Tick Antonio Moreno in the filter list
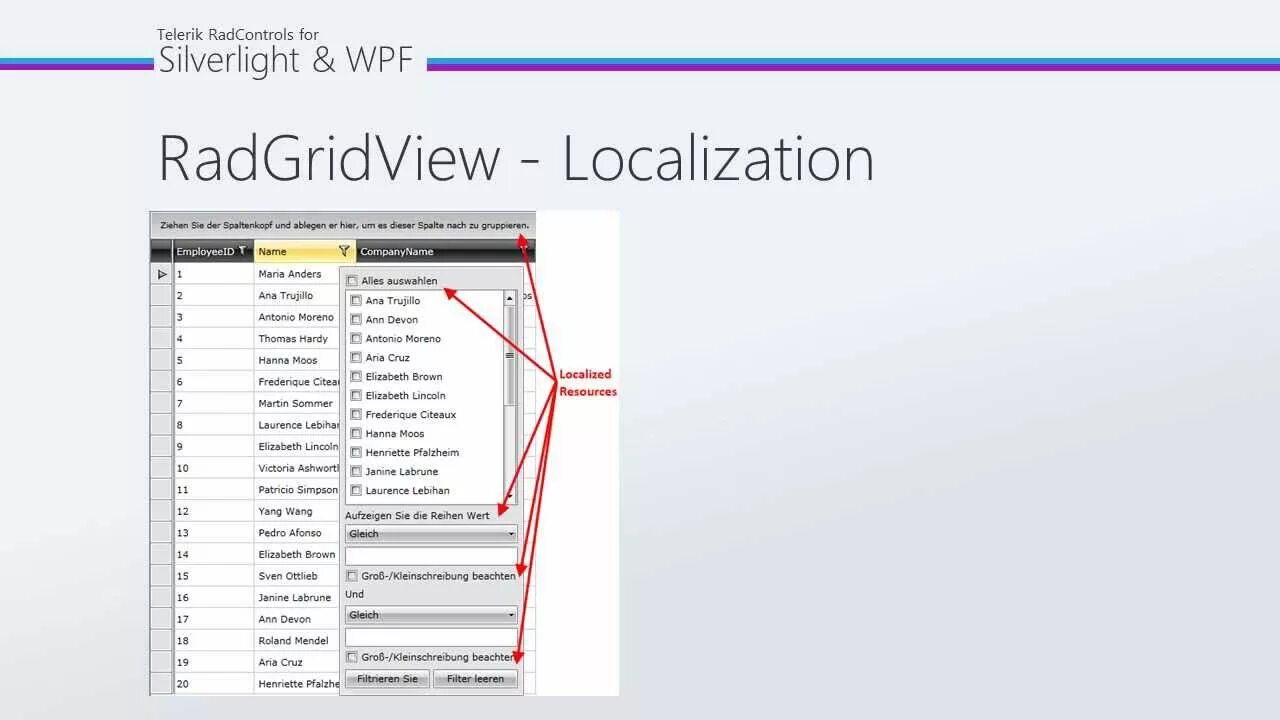The width and height of the screenshot is (1280, 720). coord(356,338)
